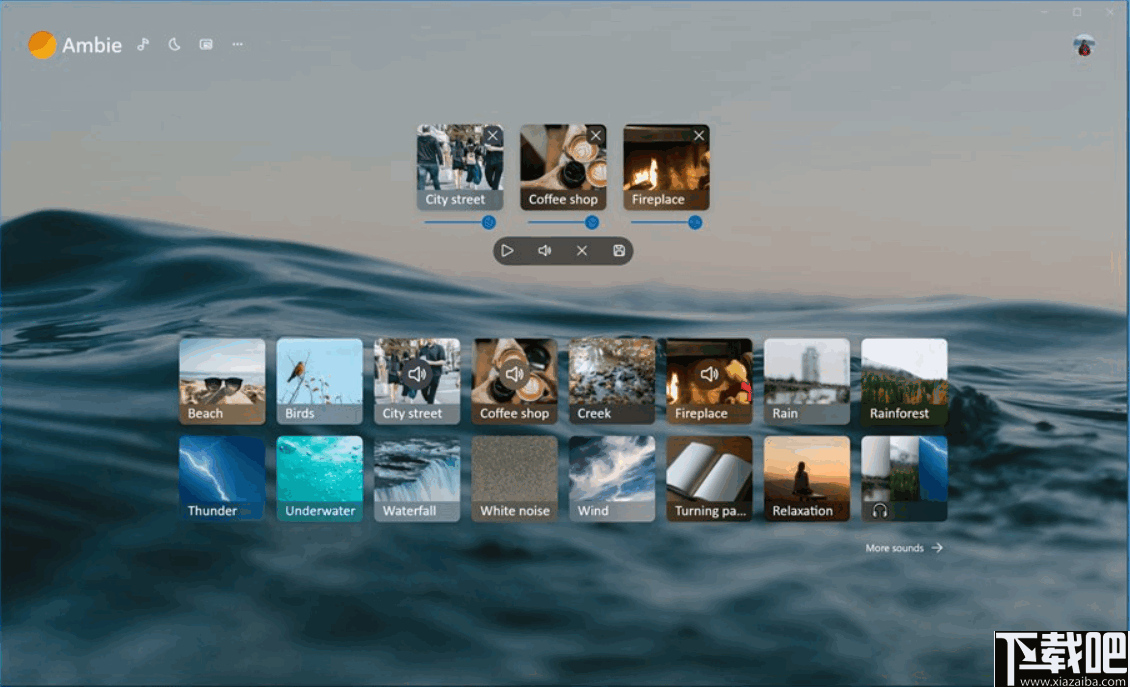Select the Thunder sound tile
Screen dimensions: 1130x687
(222, 479)
